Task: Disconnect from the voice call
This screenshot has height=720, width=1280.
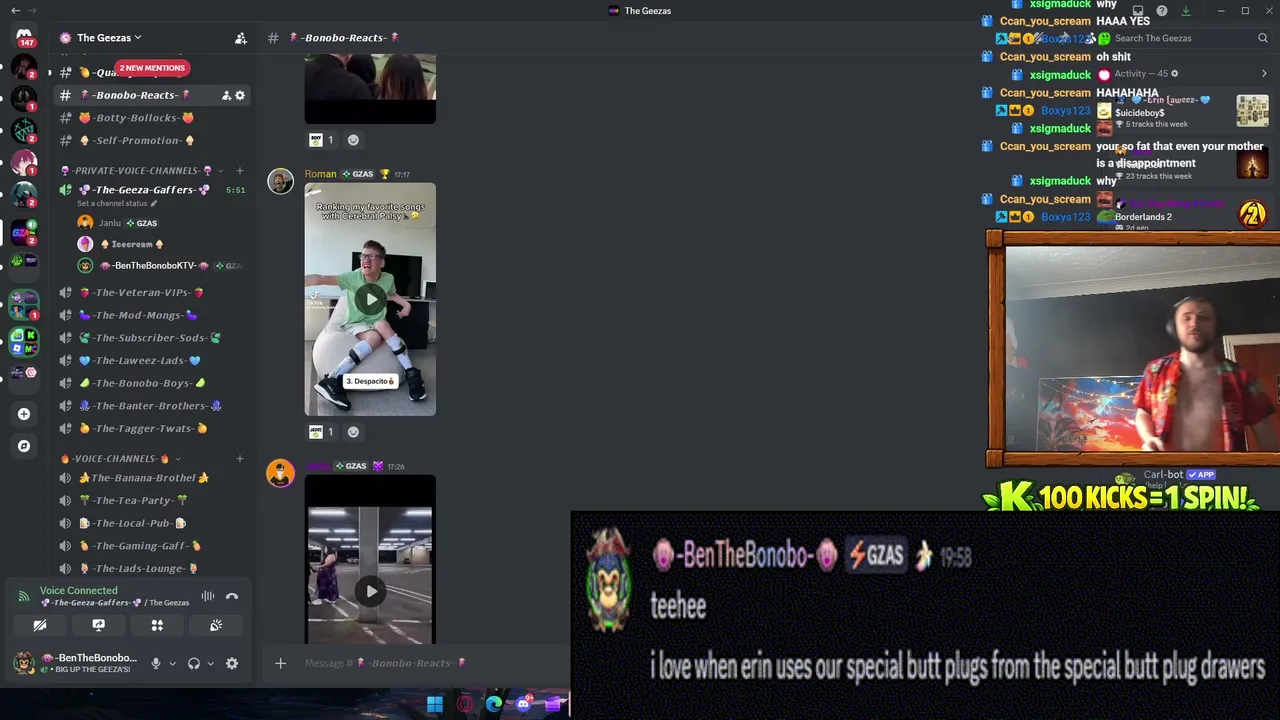Action: (232, 596)
